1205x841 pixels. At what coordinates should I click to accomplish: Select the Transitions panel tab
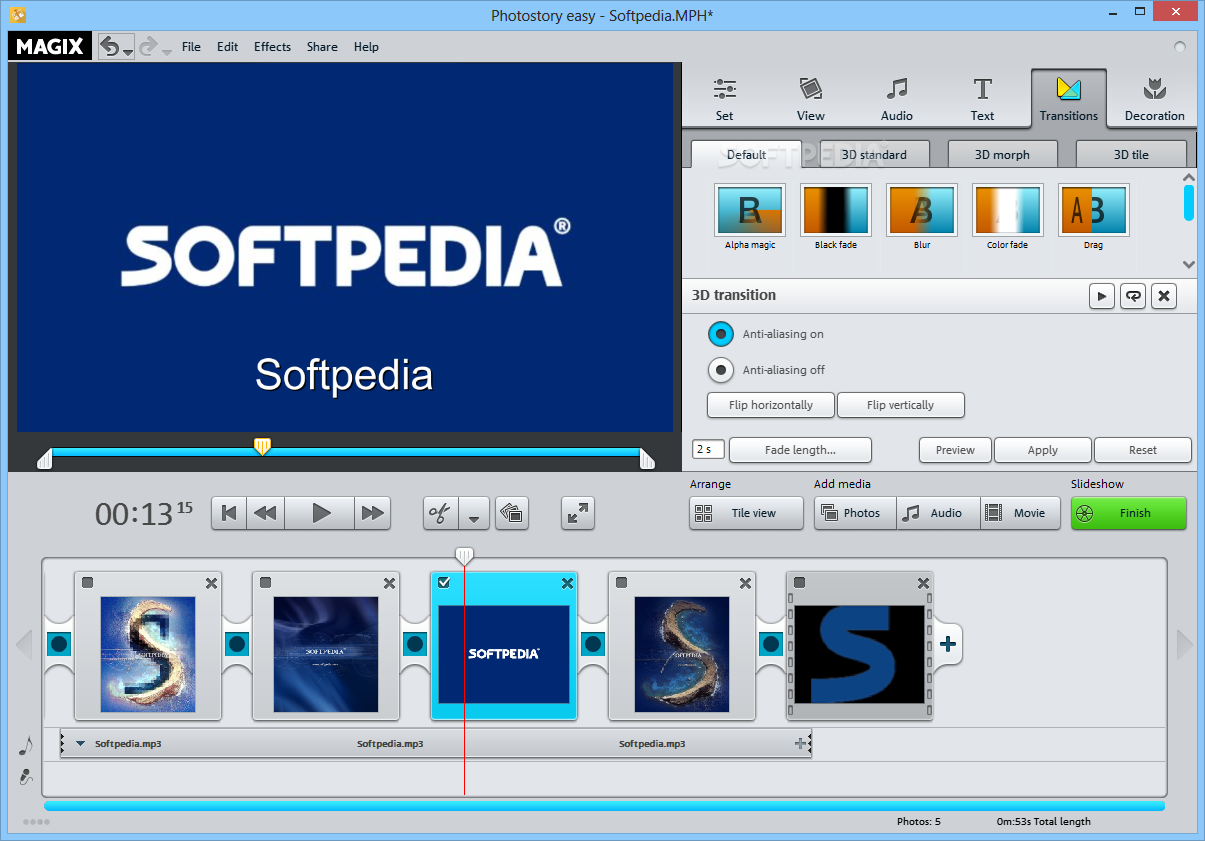click(x=1069, y=99)
